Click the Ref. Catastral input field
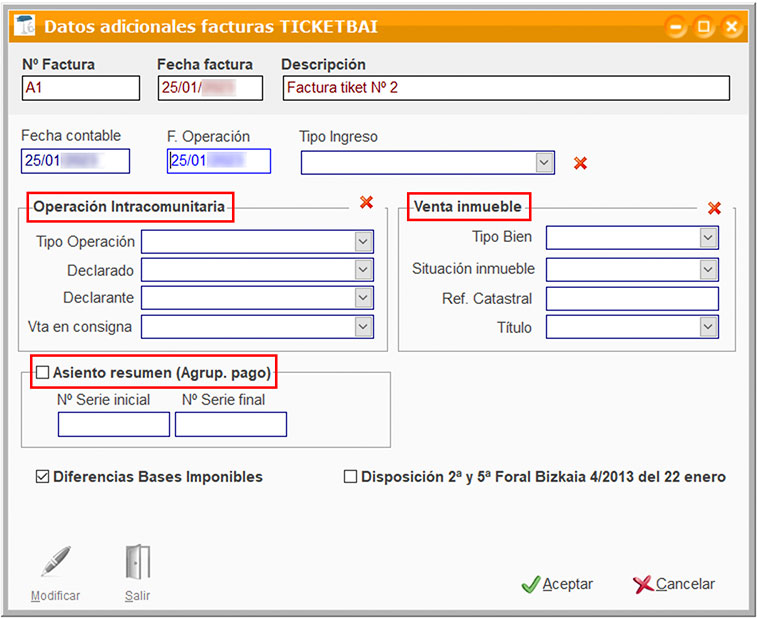 (x=632, y=298)
